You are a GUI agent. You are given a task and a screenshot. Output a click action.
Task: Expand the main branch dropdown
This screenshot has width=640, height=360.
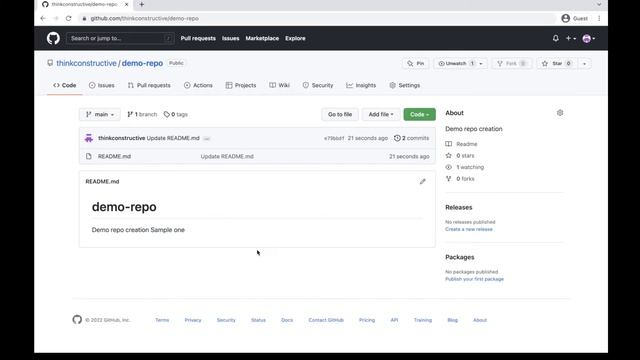click(x=100, y=114)
